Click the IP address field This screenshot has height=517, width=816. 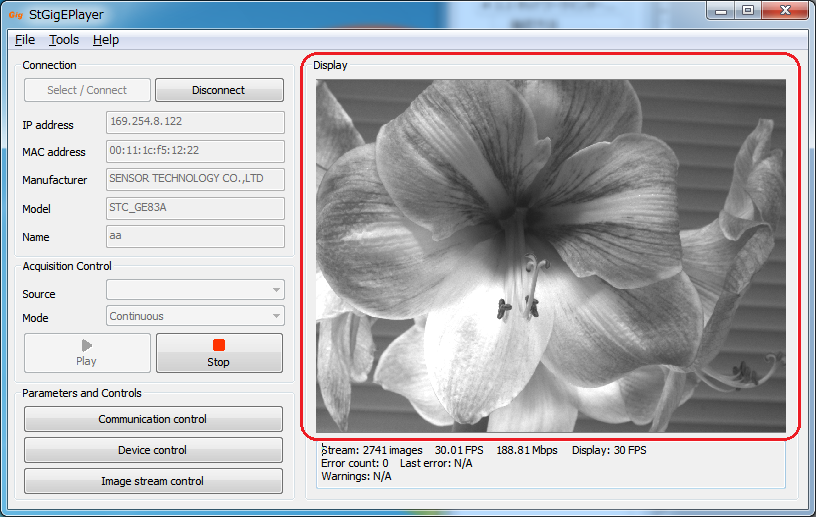coord(195,122)
